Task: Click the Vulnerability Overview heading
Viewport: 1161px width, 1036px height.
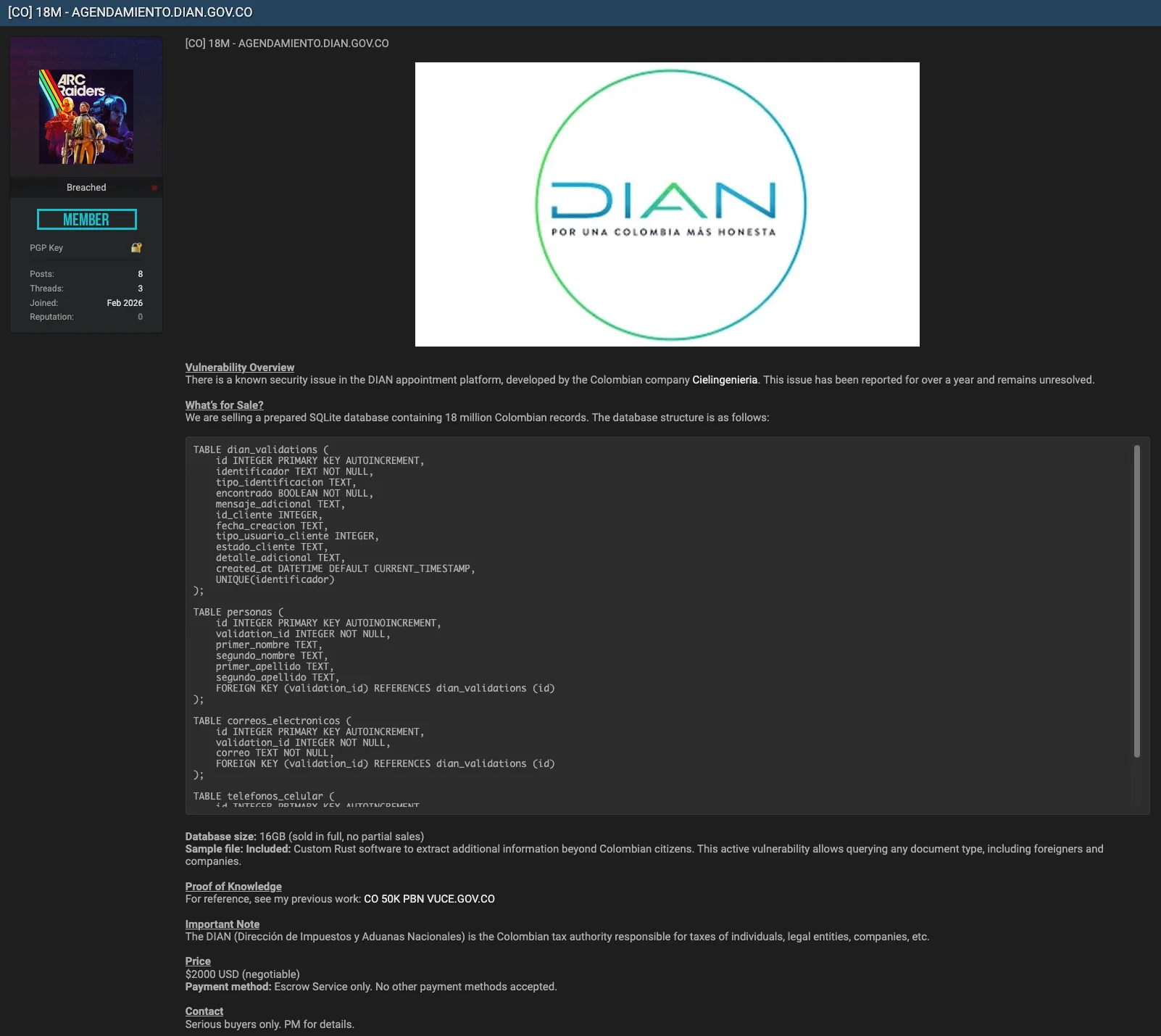Action: point(240,368)
